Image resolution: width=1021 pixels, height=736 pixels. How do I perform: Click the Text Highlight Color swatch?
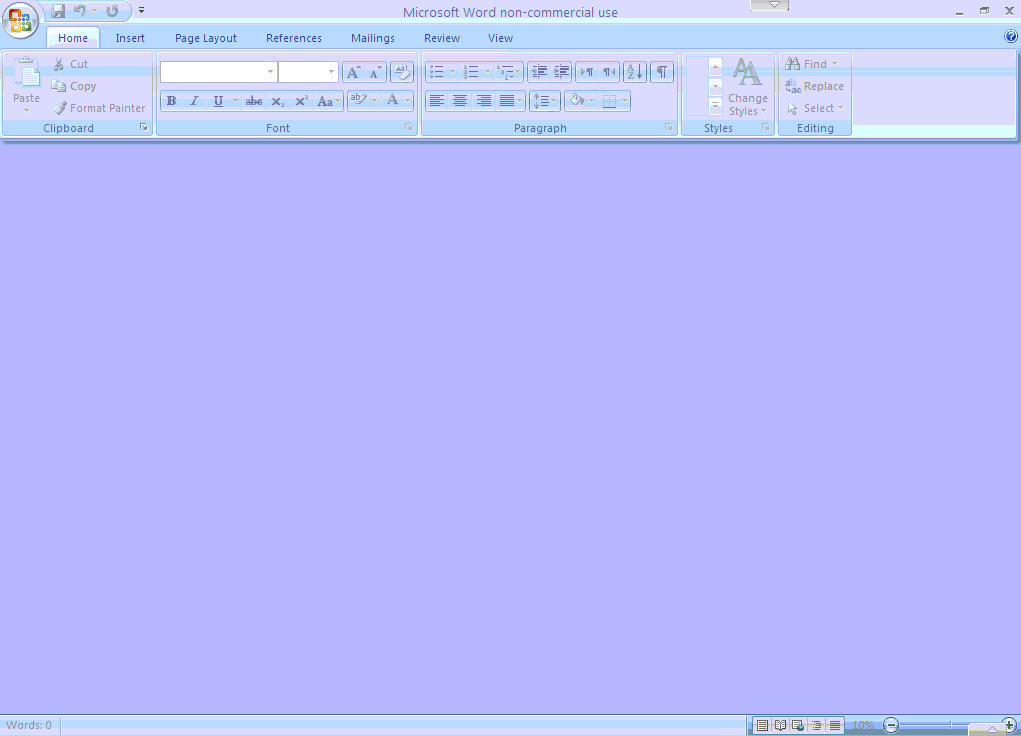point(359,100)
